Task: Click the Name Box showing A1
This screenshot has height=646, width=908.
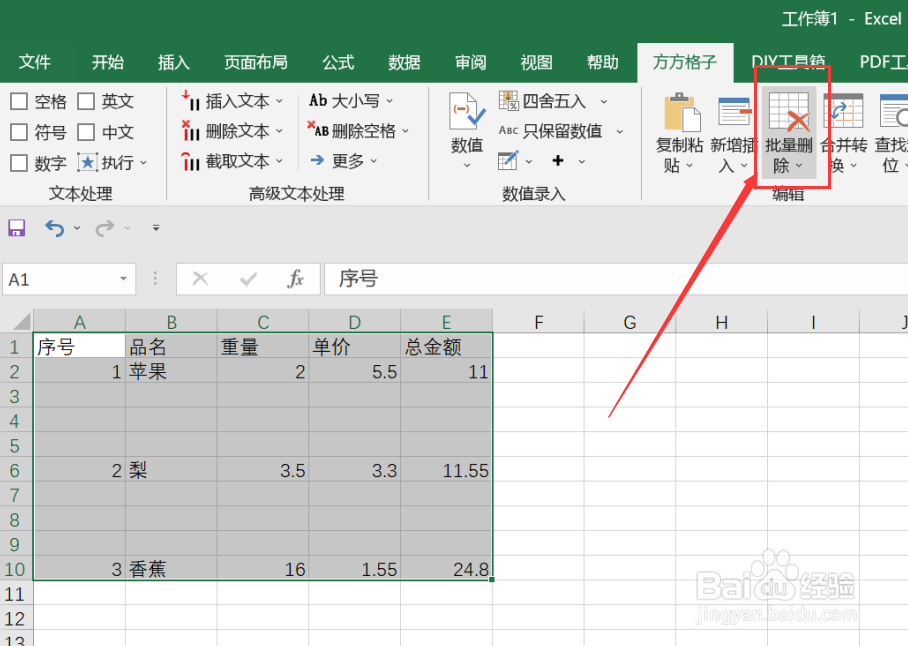Action: (x=60, y=279)
